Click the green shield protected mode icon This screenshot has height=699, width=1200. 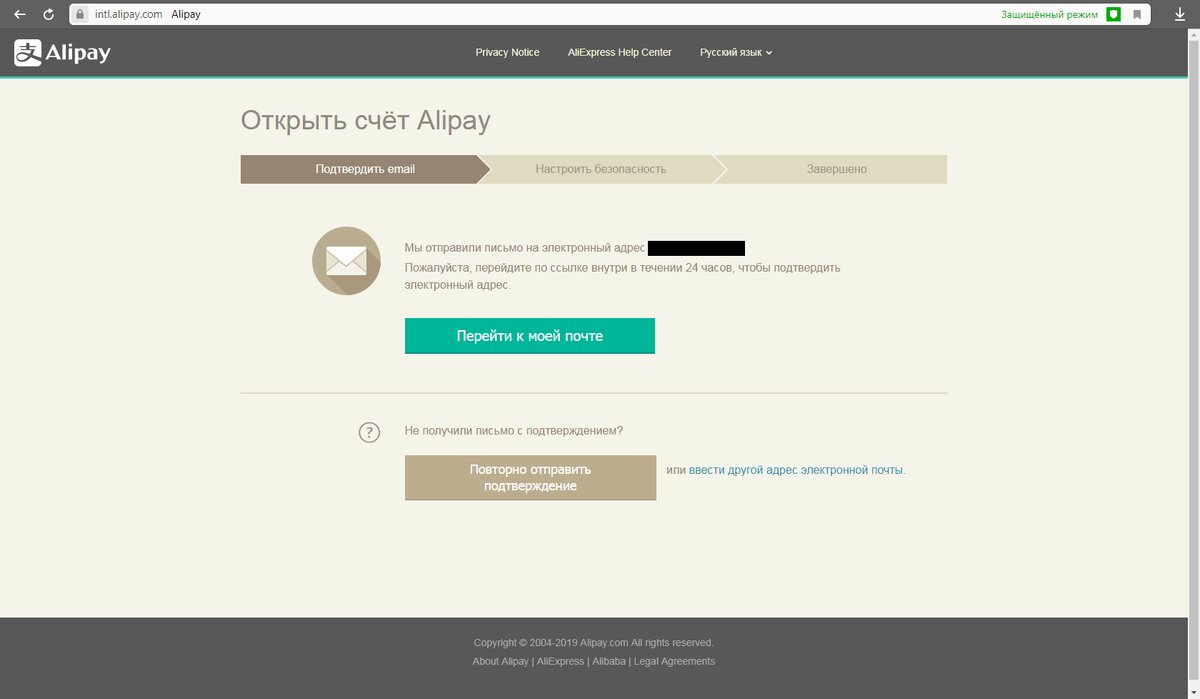[x=1113, y=15]
